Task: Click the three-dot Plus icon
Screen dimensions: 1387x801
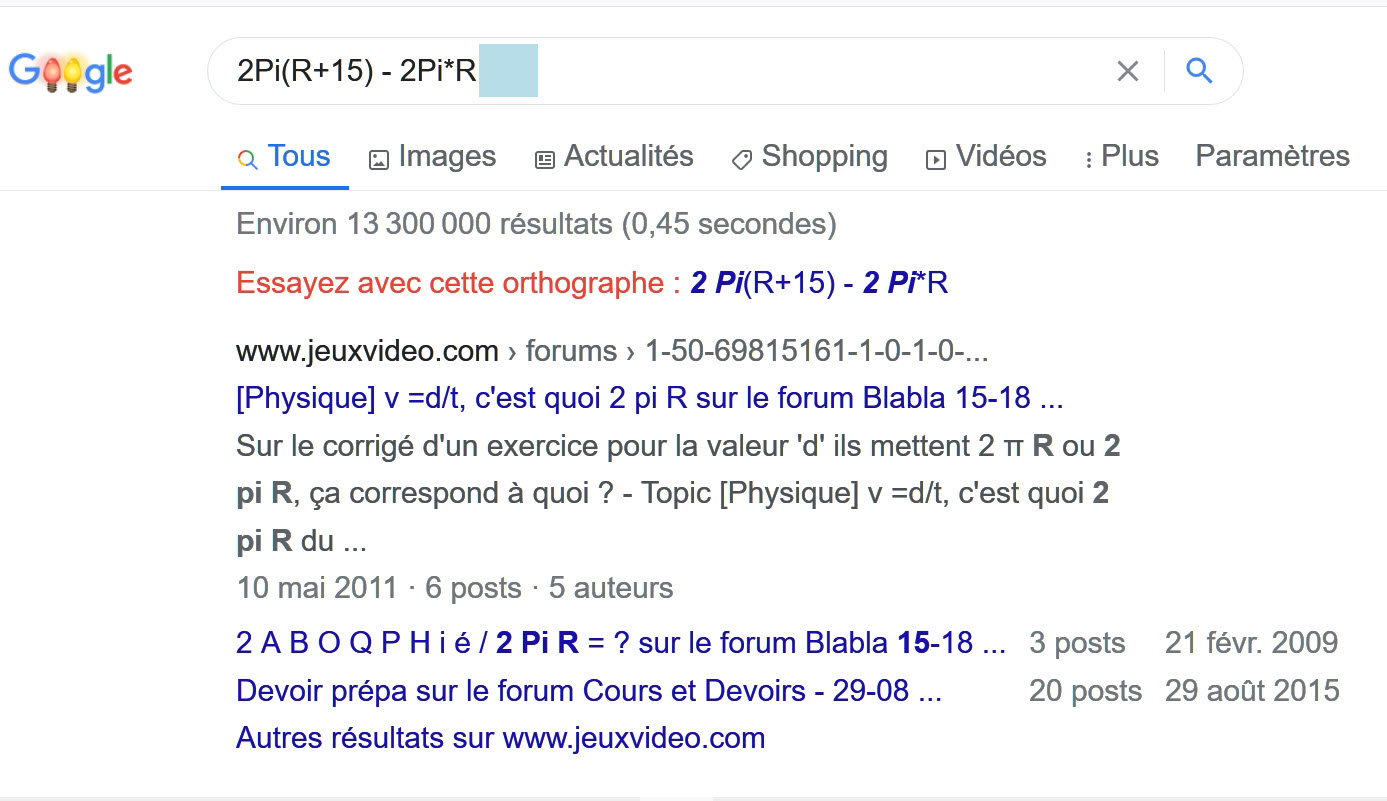Action: pyautogui.click(x=1088, y=159)
